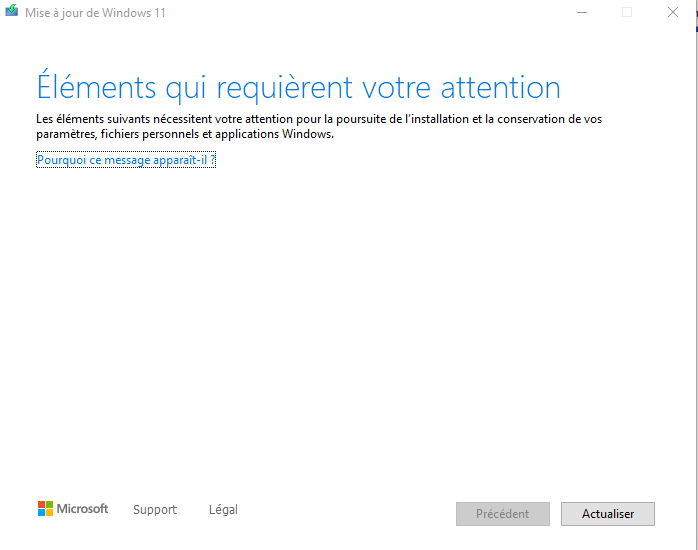Click the Précédent button
698x550 pixels.
(503, 514)
